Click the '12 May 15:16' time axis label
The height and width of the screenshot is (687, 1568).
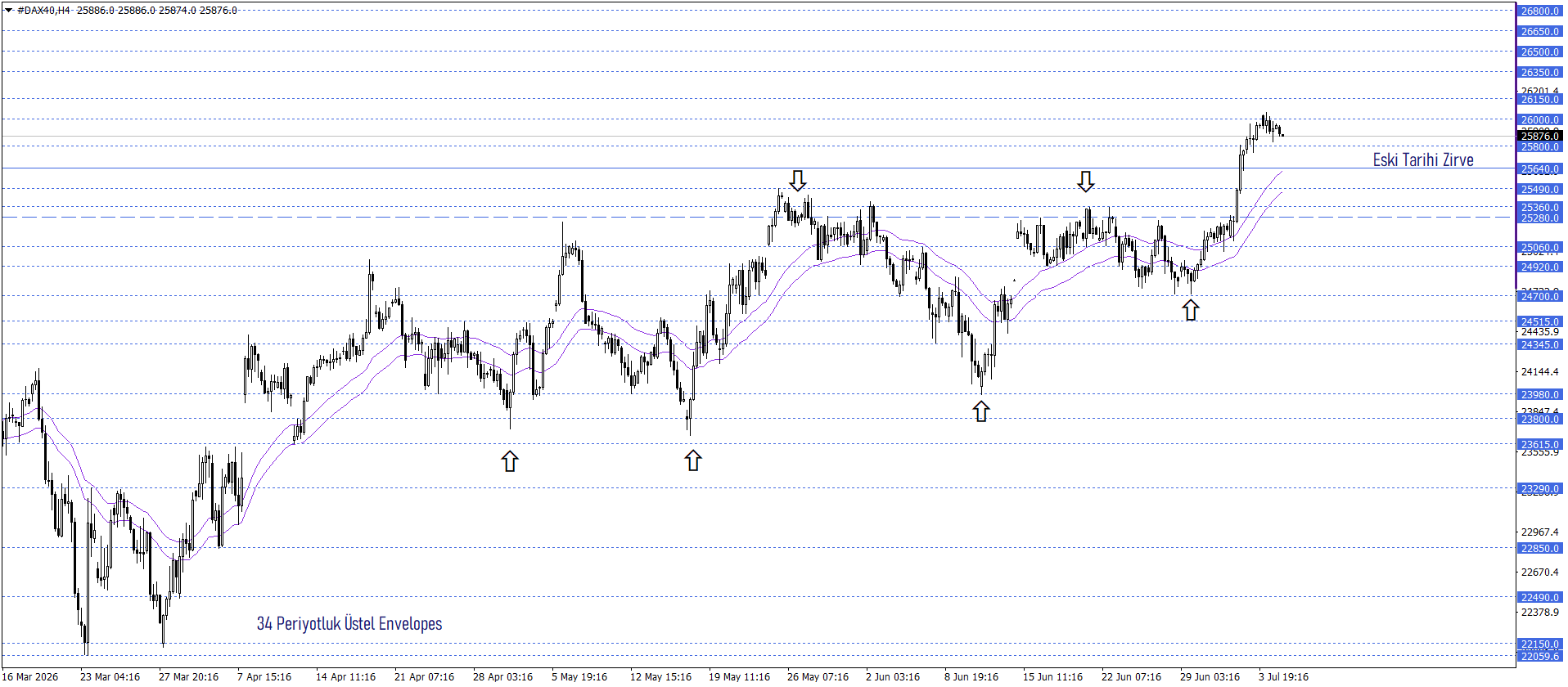tap(660, 676)
